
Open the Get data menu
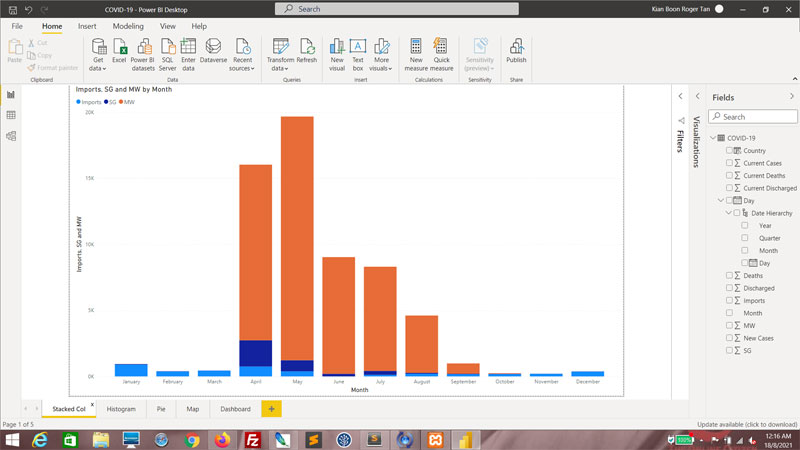pos(98,55)
